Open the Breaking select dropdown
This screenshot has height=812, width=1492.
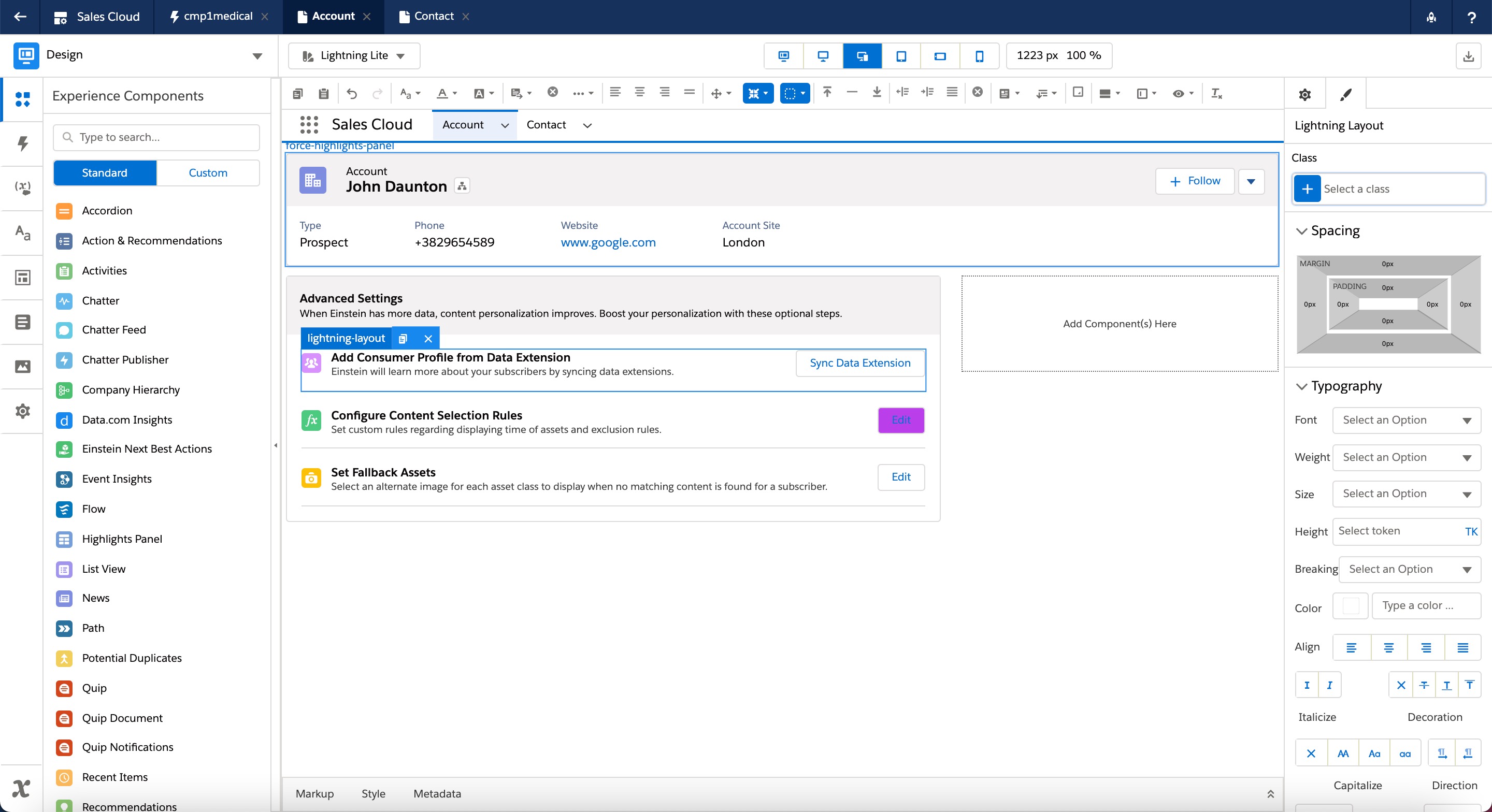point(1410,569)
